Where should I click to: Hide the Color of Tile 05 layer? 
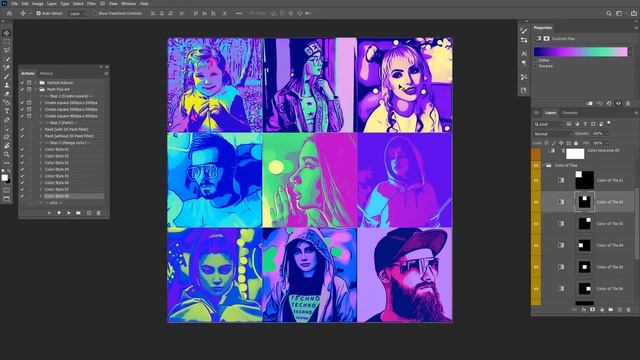pos(536,267)
